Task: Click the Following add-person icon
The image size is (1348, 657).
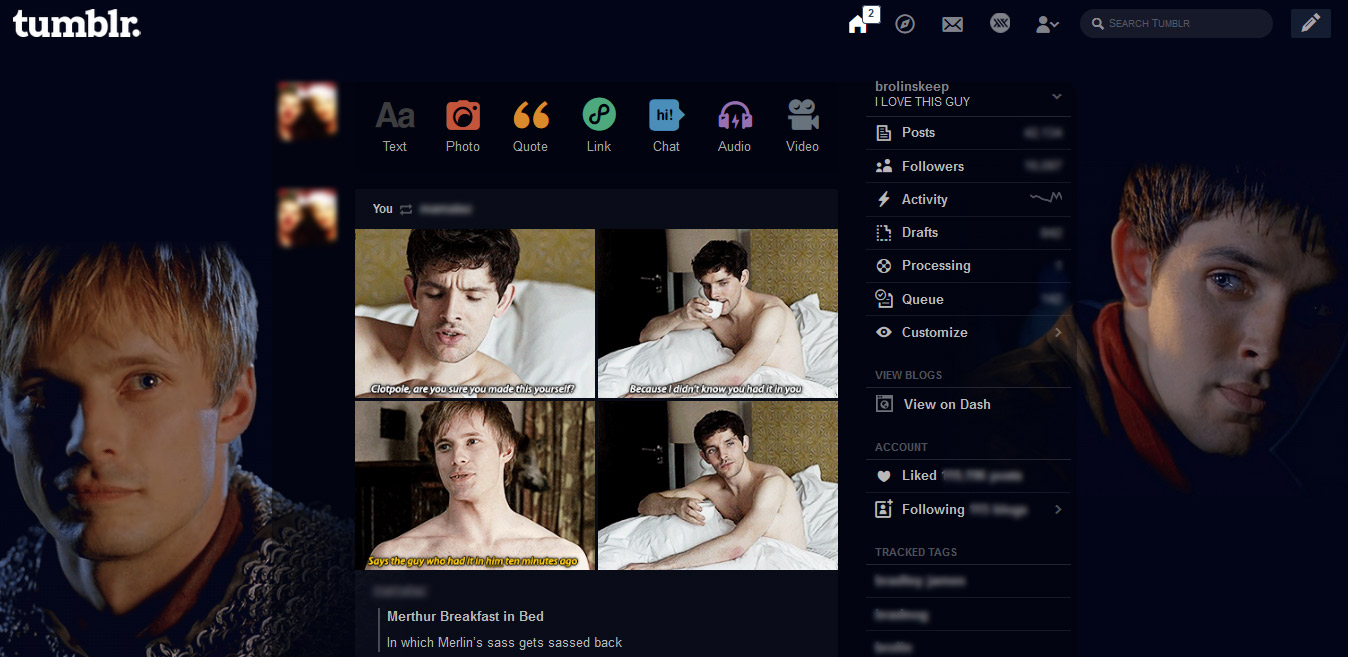Action: 883,509
